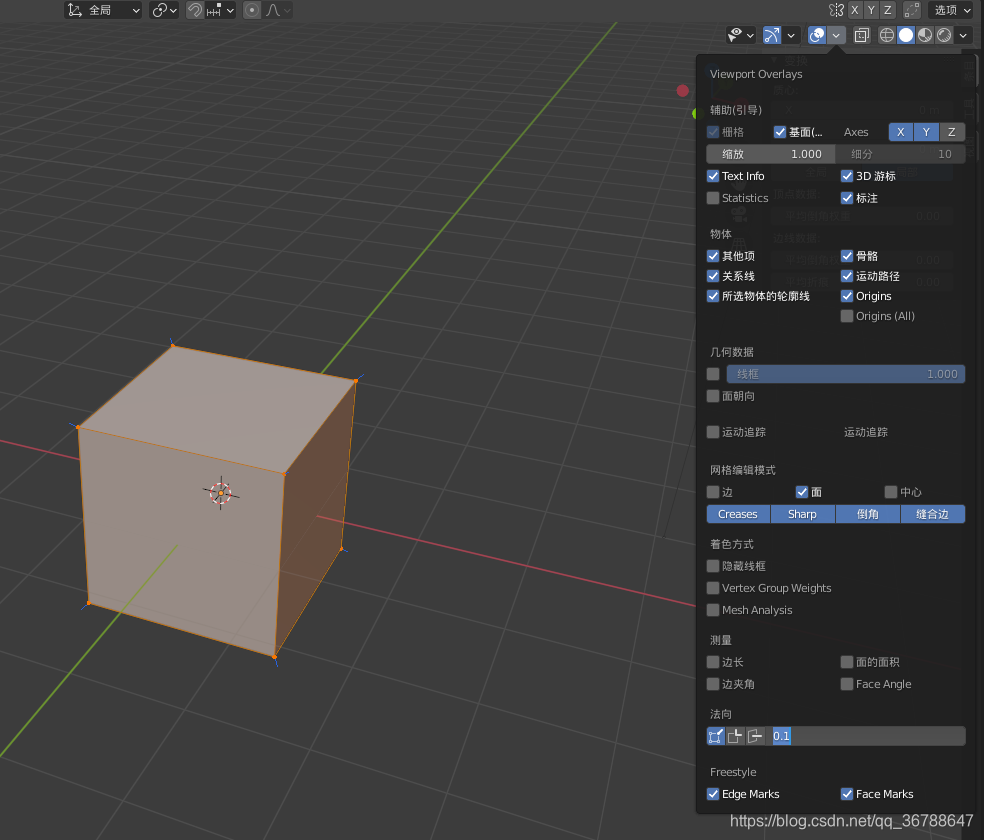Toggle the 骨骼 bones checkbox

pyautogui.click(x=847, y=256)
